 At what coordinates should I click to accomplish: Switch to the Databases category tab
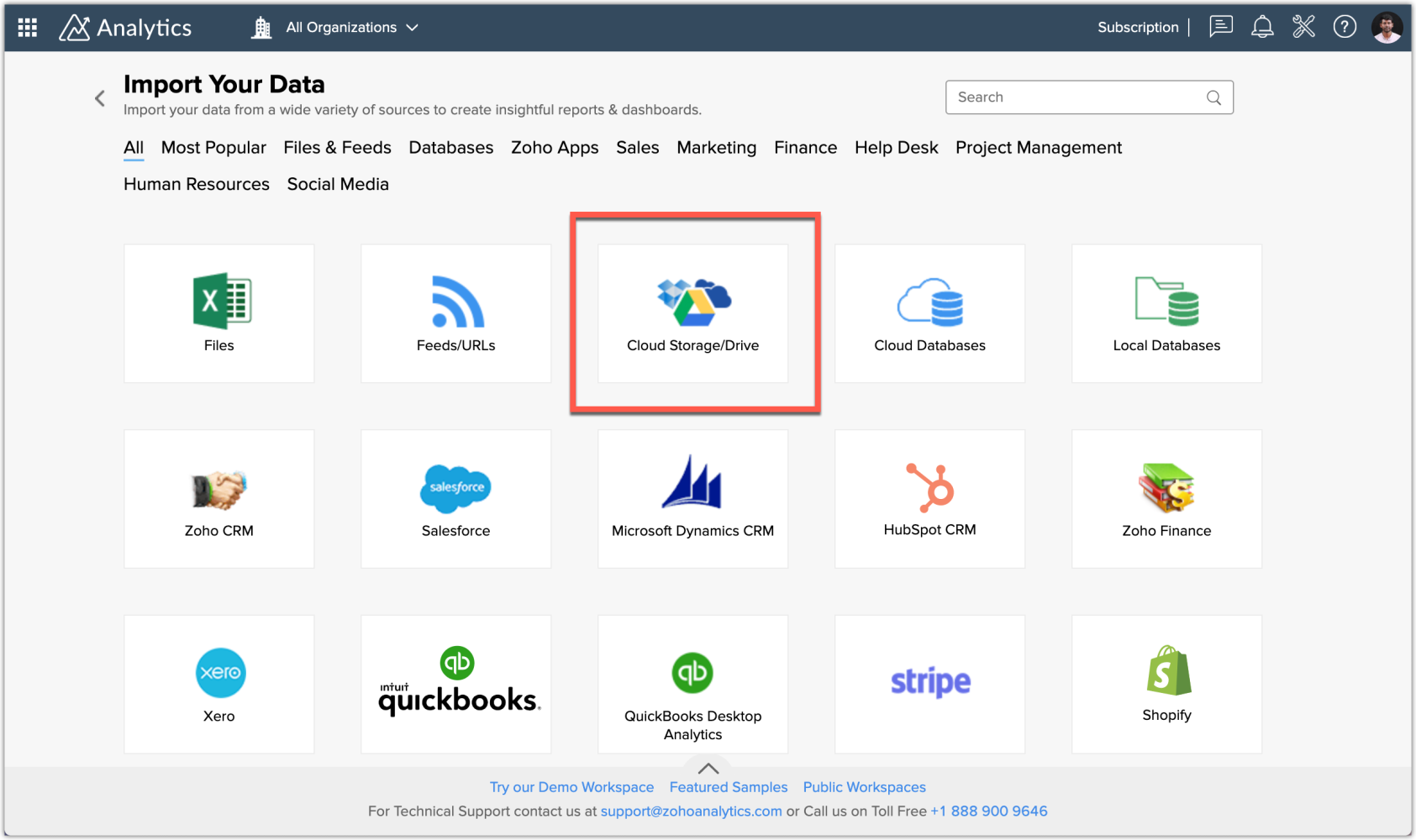[x=450, y=148]
